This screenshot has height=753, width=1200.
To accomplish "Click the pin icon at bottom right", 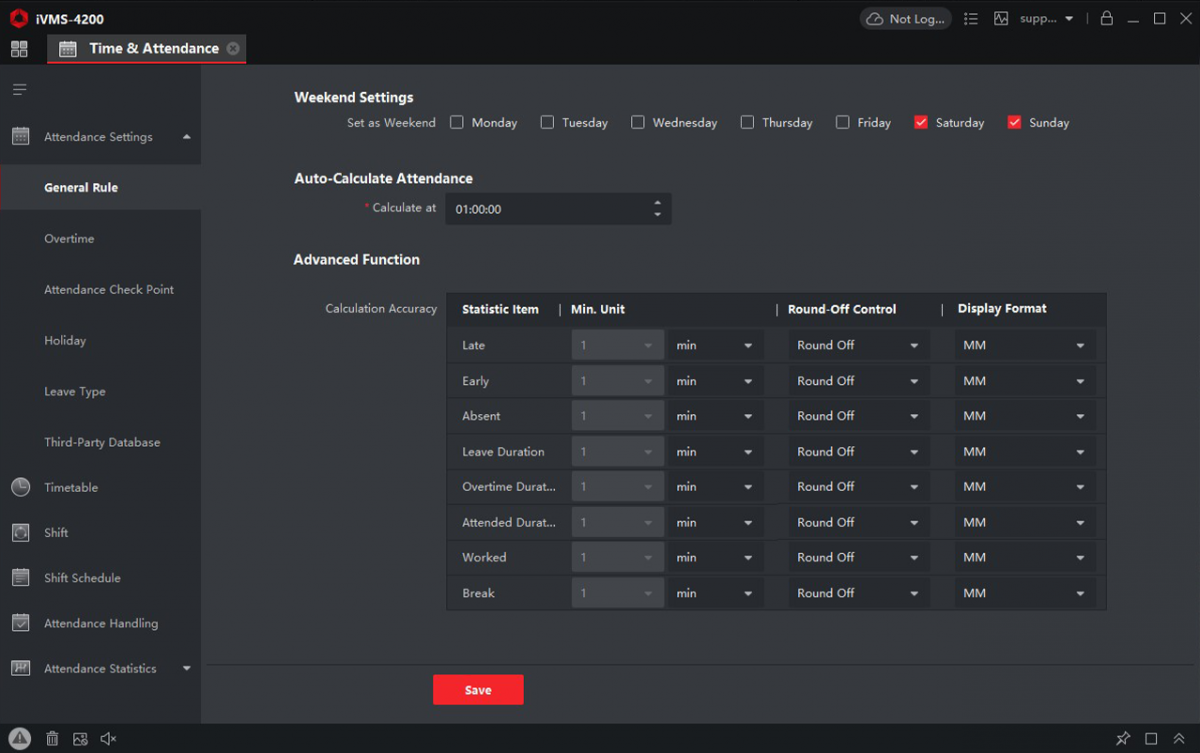I will point(1123,739).
